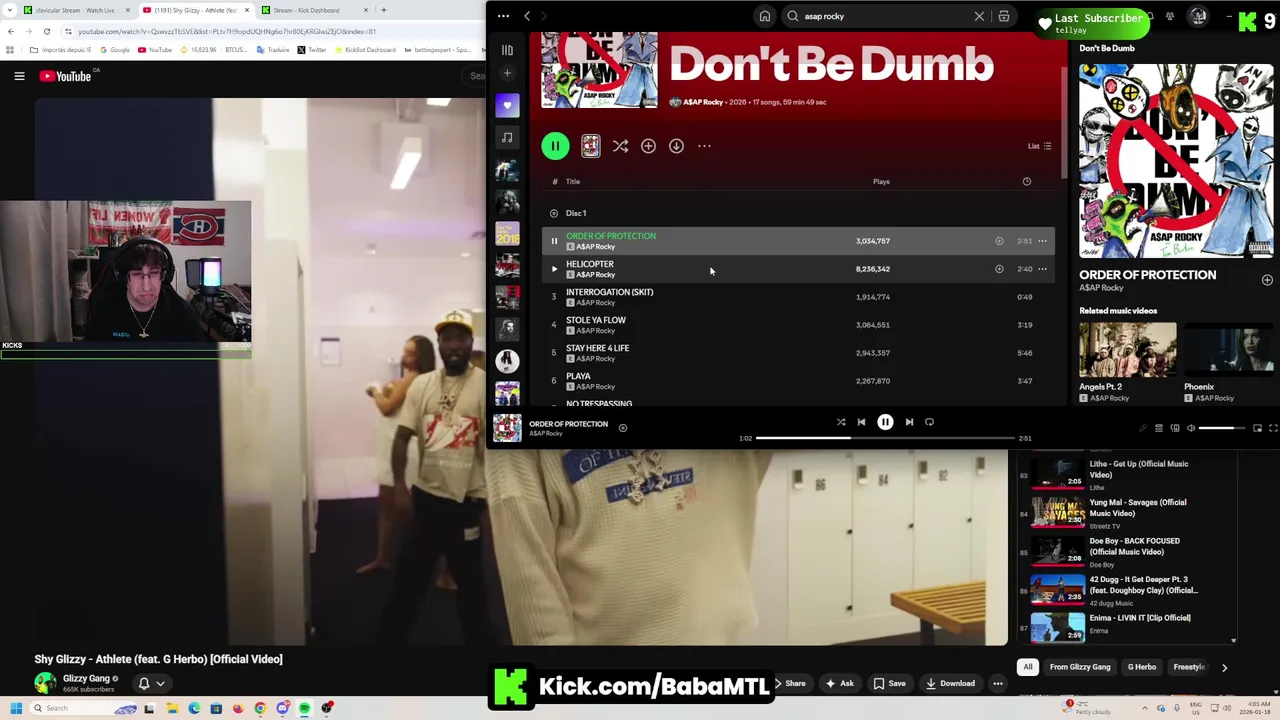Skip to next track in player
Viewport: 1280px width, 720px height.
(x=909, y=422)
